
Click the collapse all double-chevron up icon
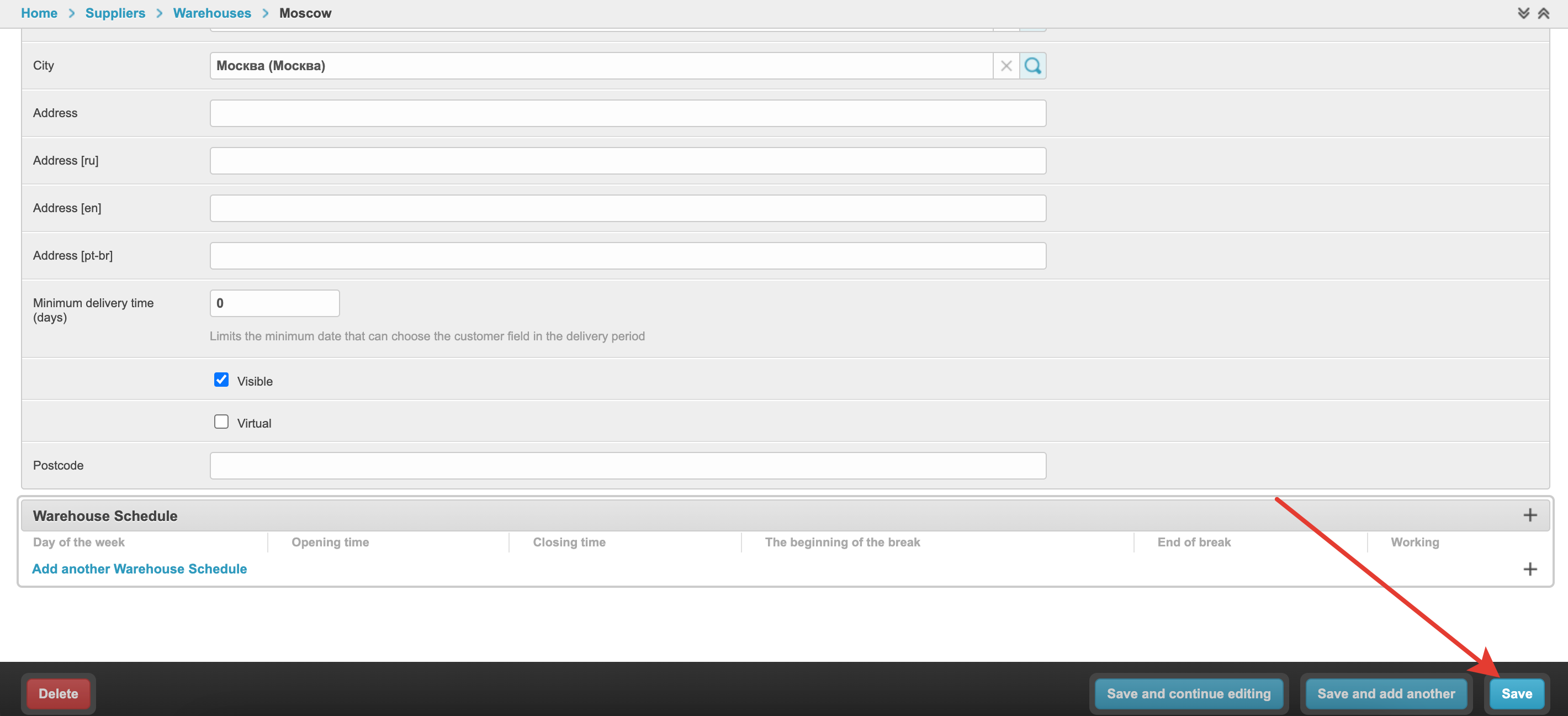[x=1543, y=13]
